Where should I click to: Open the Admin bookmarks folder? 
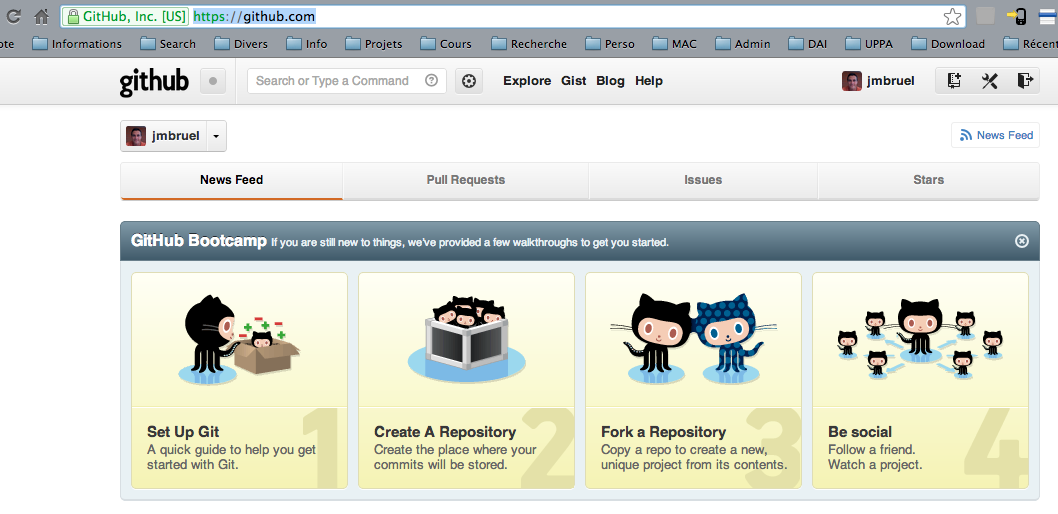point(743,44)
